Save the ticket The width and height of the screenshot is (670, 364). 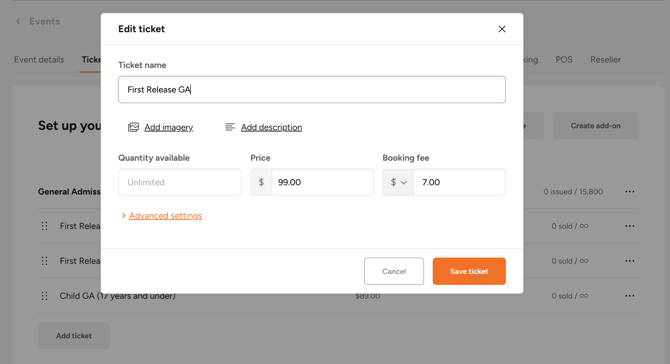[469, 271]
